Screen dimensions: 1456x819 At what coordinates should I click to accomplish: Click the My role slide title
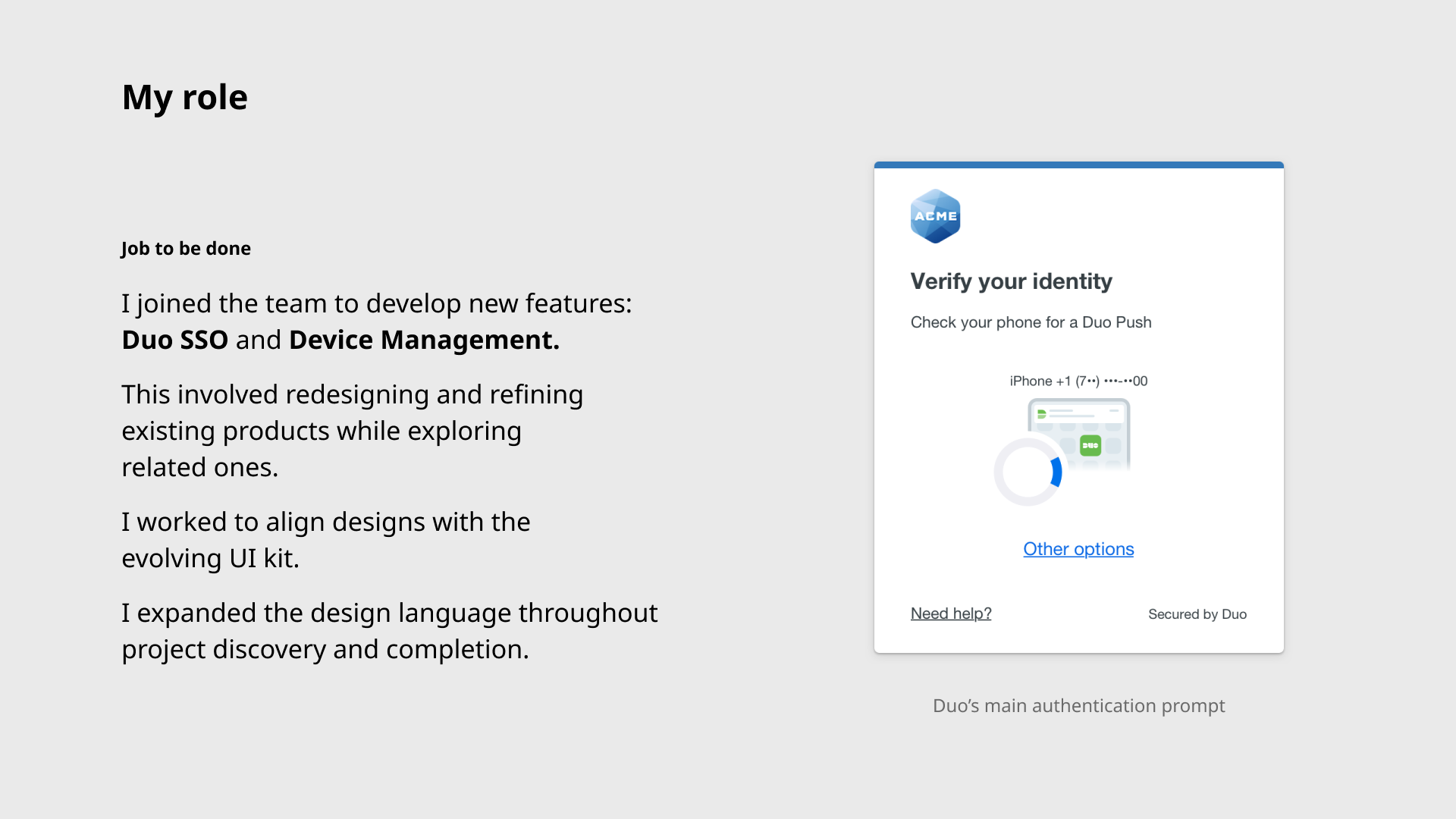click(x=185, y=98)
